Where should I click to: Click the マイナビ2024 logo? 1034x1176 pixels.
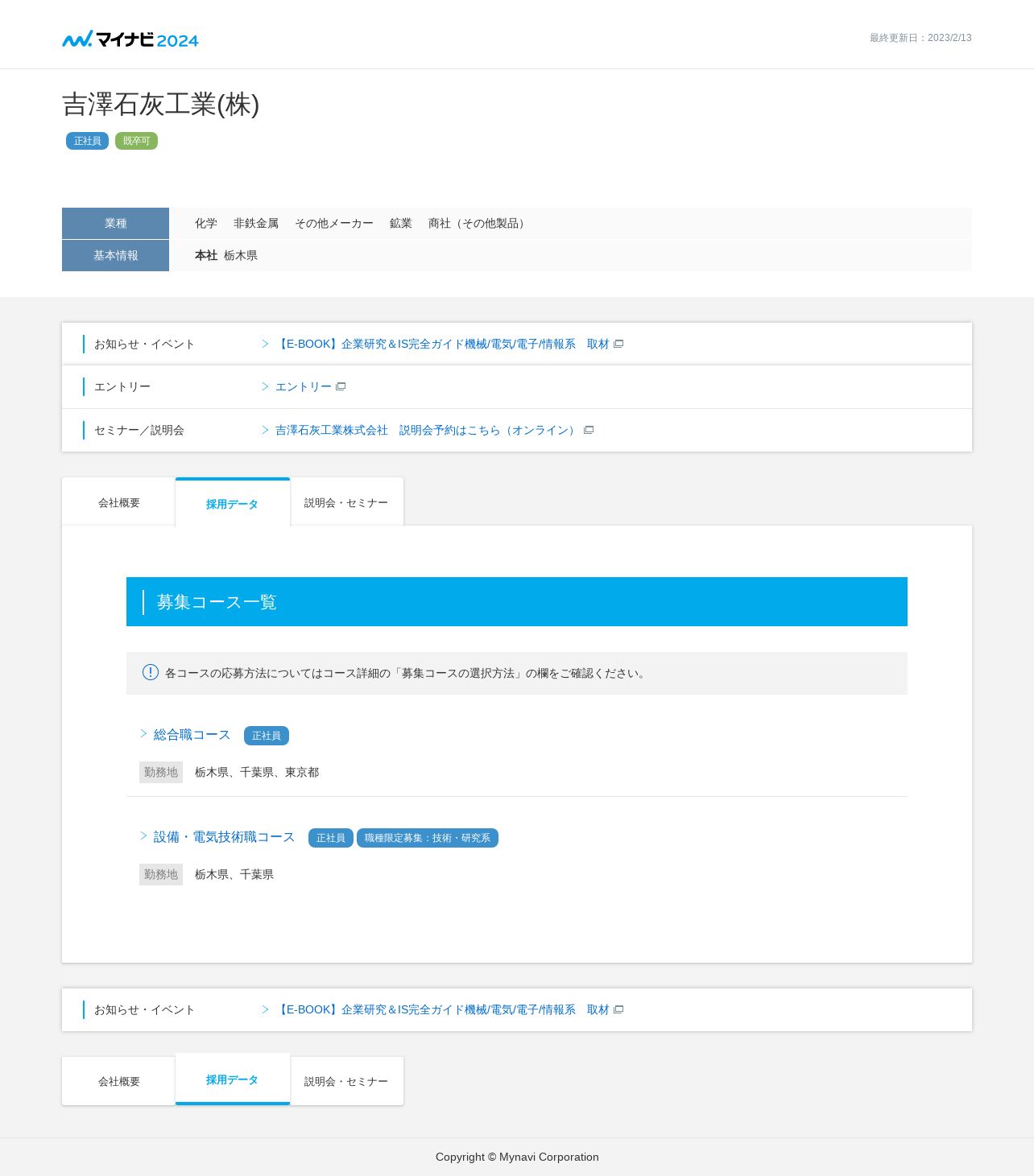coord(130,39)
